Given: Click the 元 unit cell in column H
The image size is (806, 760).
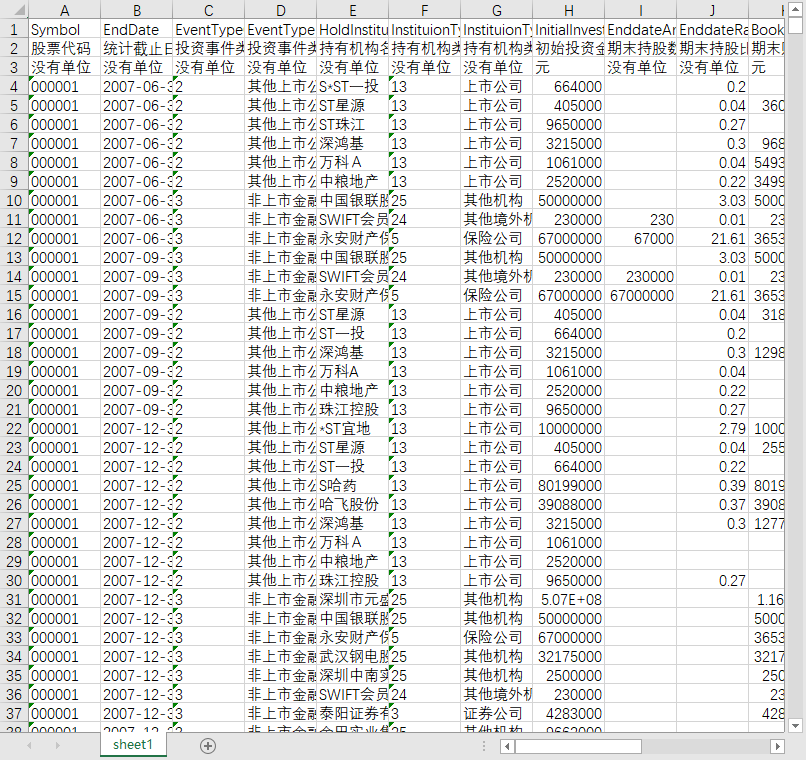Looking at the screenshot, I should (x=568, y=67).
